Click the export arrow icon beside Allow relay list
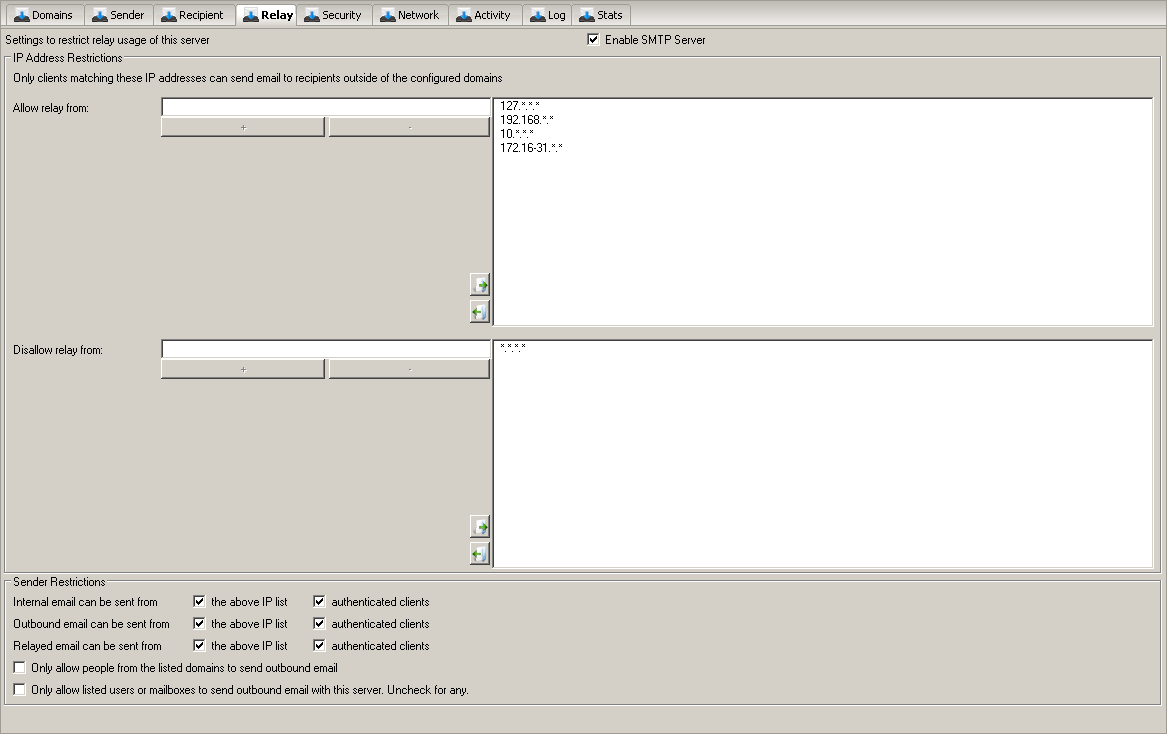Viewport: 1167px width, 734px height. [x=480, y=312]
